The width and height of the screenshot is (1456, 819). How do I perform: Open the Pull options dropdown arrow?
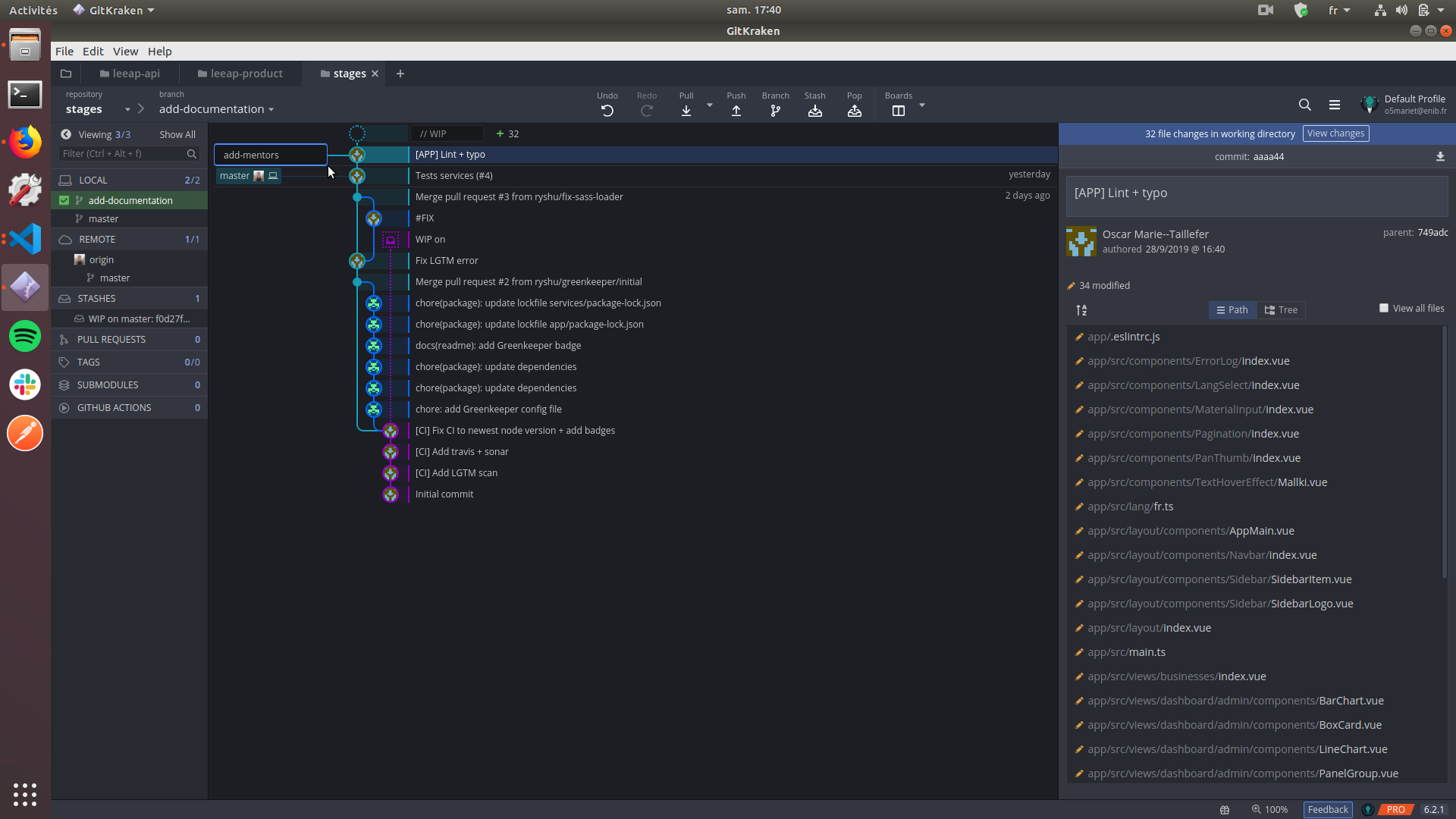point(710,105)
